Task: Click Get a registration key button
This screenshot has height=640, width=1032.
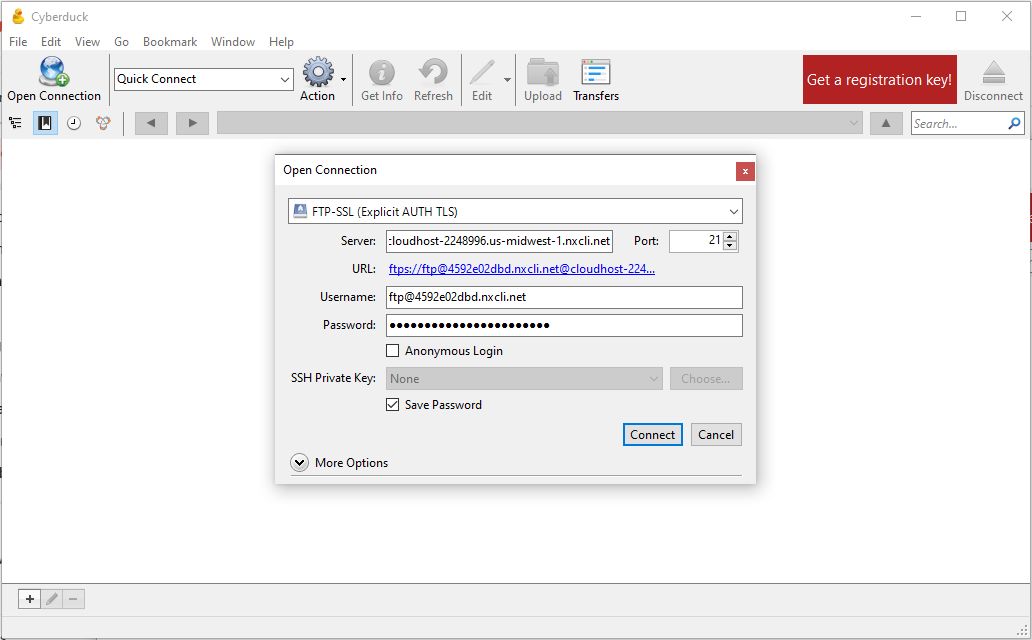Action: (x=879, y=80)
